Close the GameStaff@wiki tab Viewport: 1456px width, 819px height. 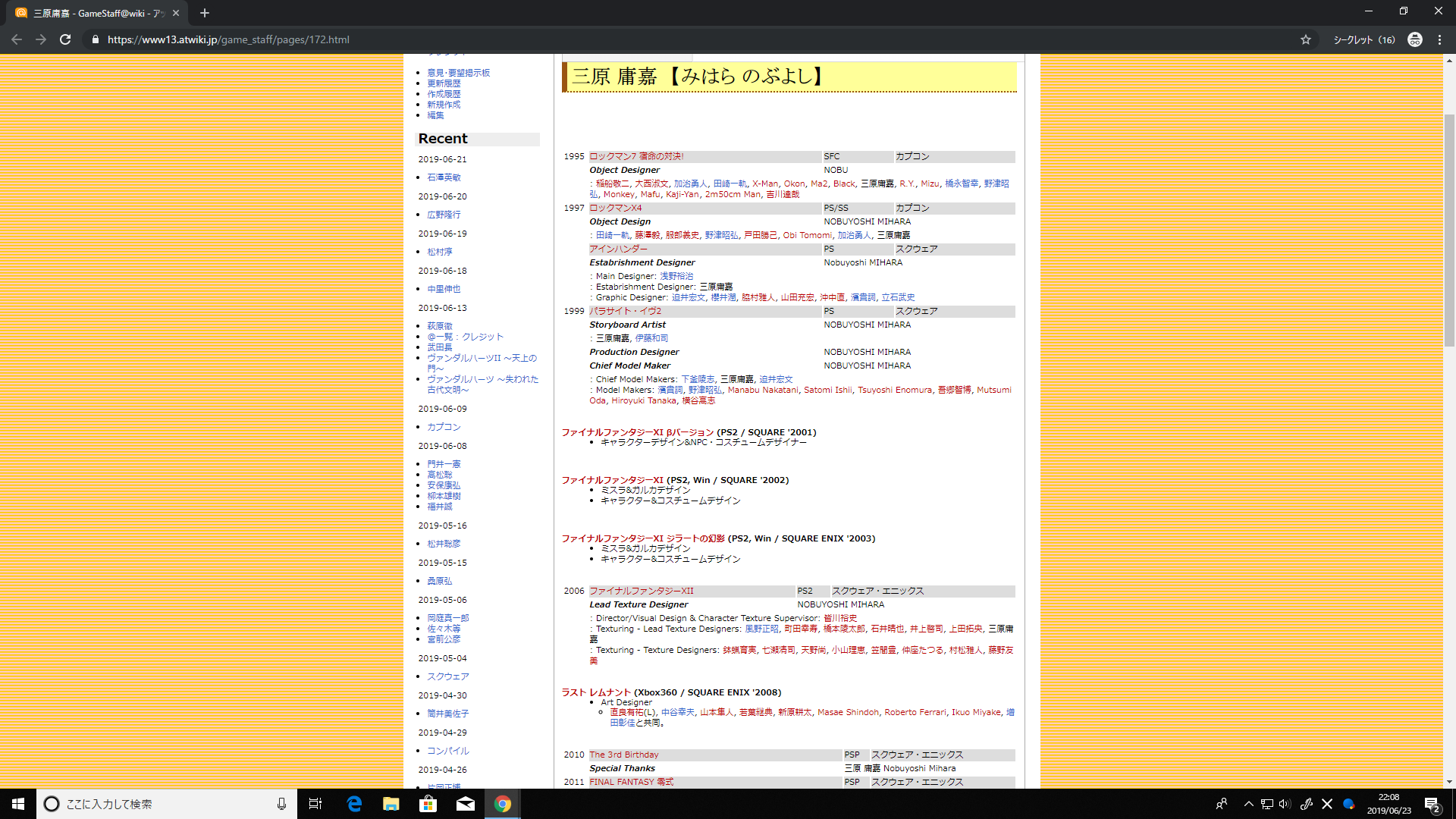176,13
